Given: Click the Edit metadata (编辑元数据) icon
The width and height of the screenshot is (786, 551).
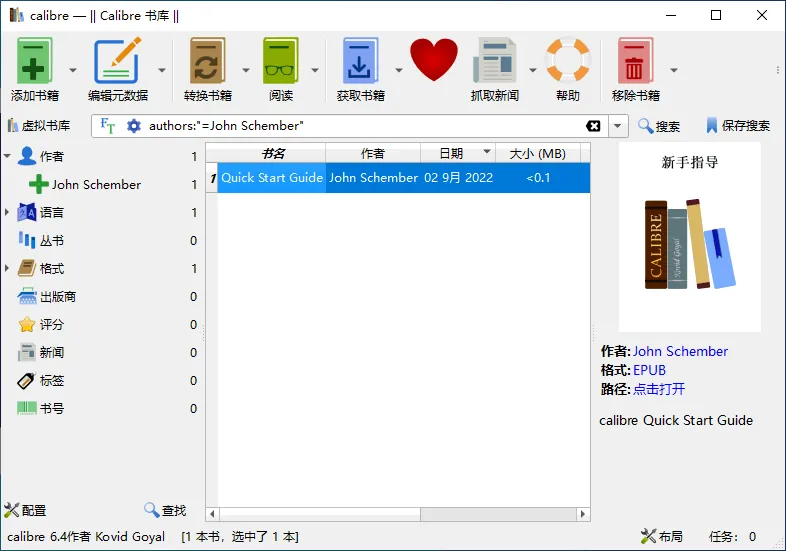Looking at the screenshot, I should [x=117, y=61].
